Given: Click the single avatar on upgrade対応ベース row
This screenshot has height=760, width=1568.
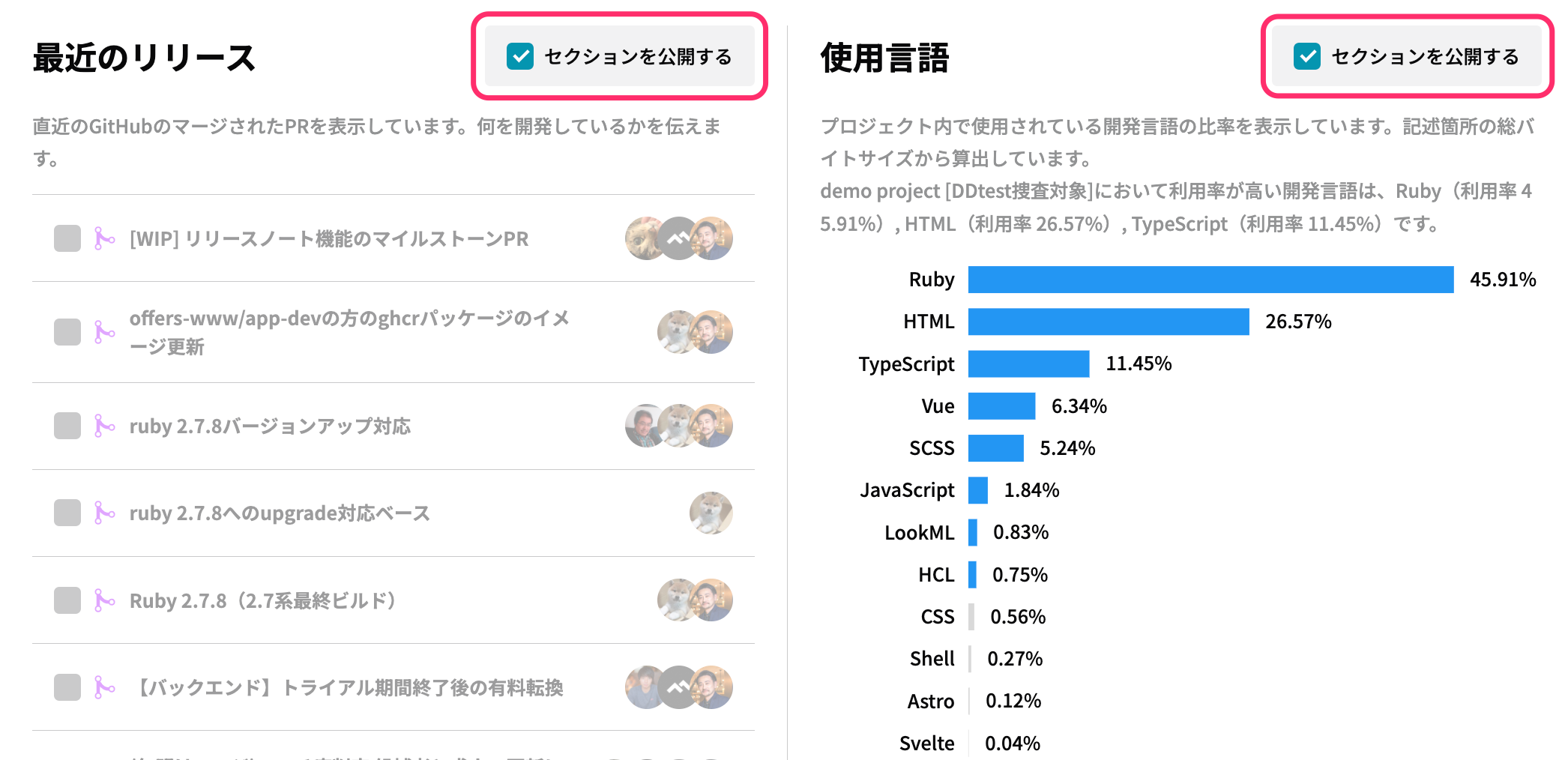Looking at the screenshot, I should [711, 513].
